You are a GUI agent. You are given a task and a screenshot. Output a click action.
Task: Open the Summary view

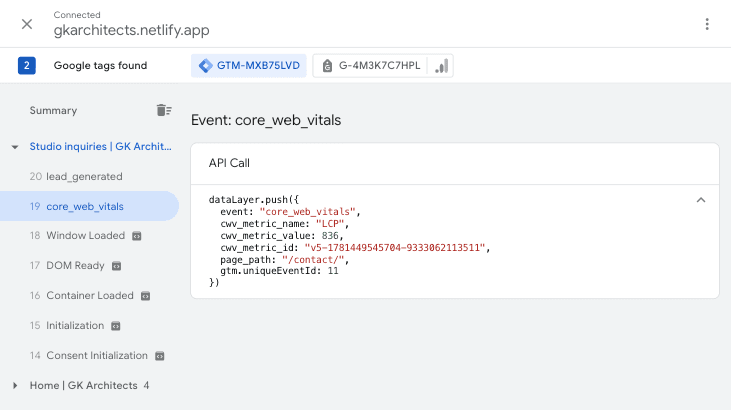pyautogui.click(x=53, y=111)
